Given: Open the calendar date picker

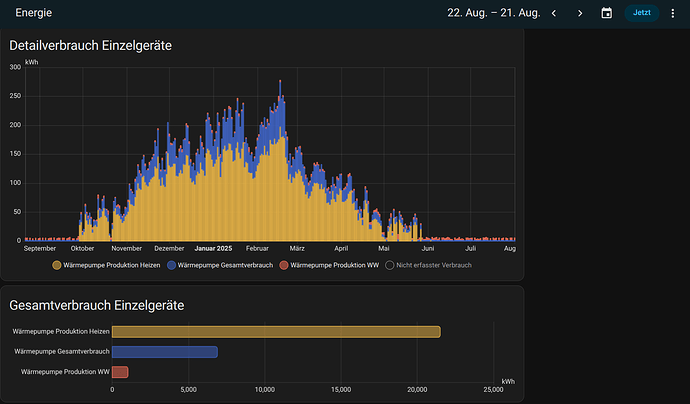Looking at the screenshot, I should tap(606, 13).
